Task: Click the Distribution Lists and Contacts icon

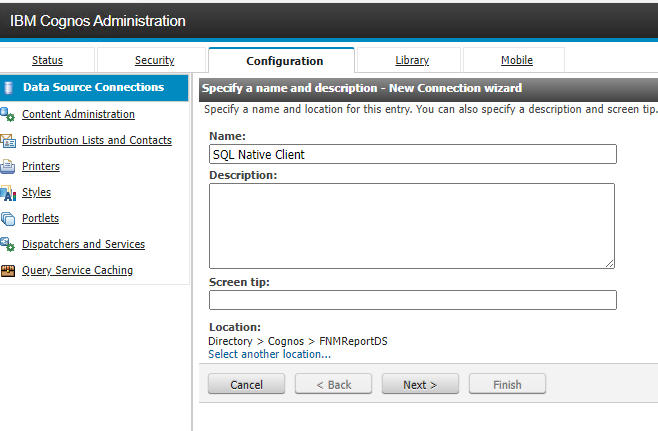Action: 8,141
